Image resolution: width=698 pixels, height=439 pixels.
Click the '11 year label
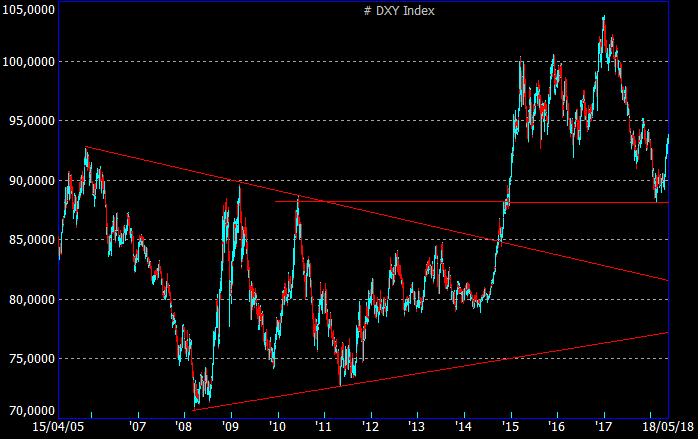coord(324,427)
